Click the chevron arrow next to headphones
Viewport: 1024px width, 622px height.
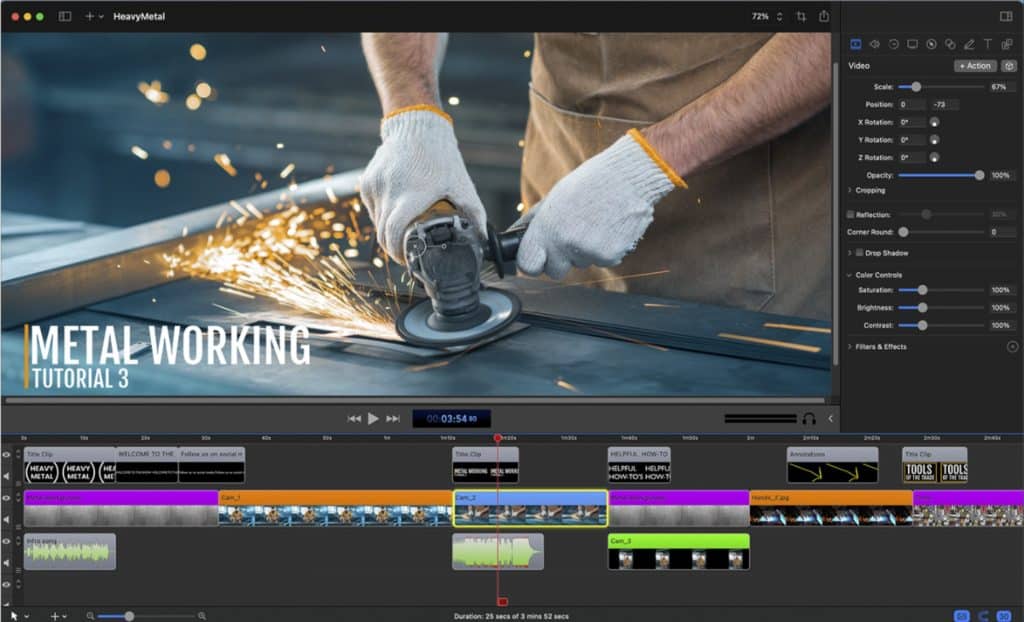[831, 419]
